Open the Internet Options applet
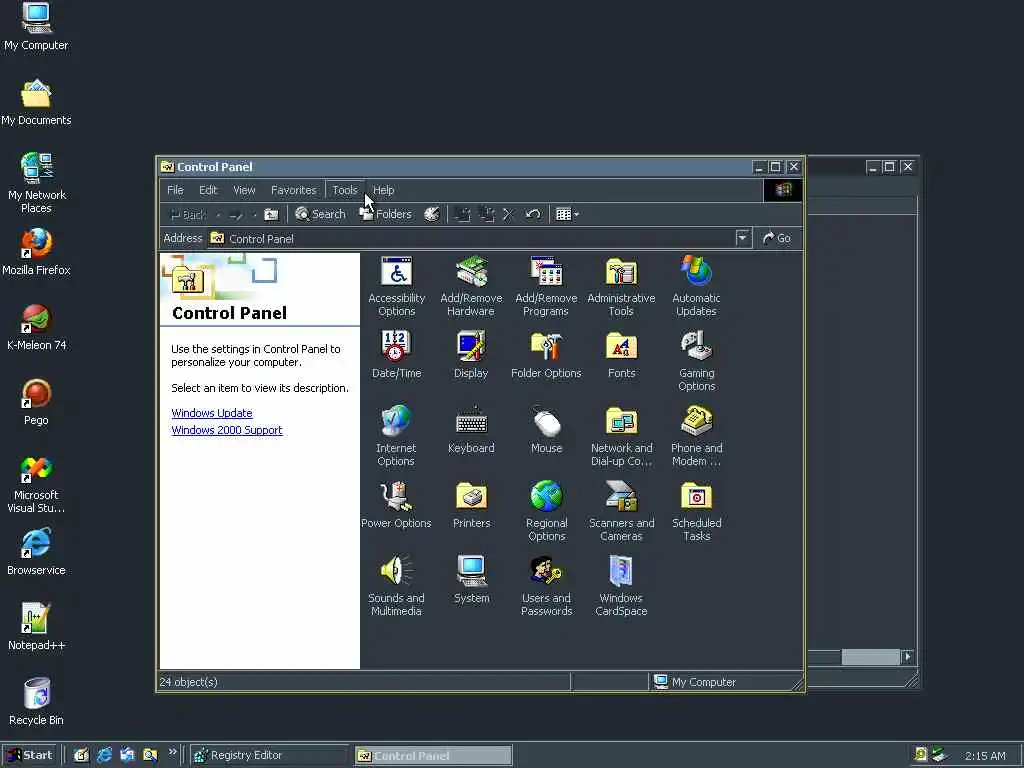Viewport: 1024px width, 768px height. [x=396, y=436]
